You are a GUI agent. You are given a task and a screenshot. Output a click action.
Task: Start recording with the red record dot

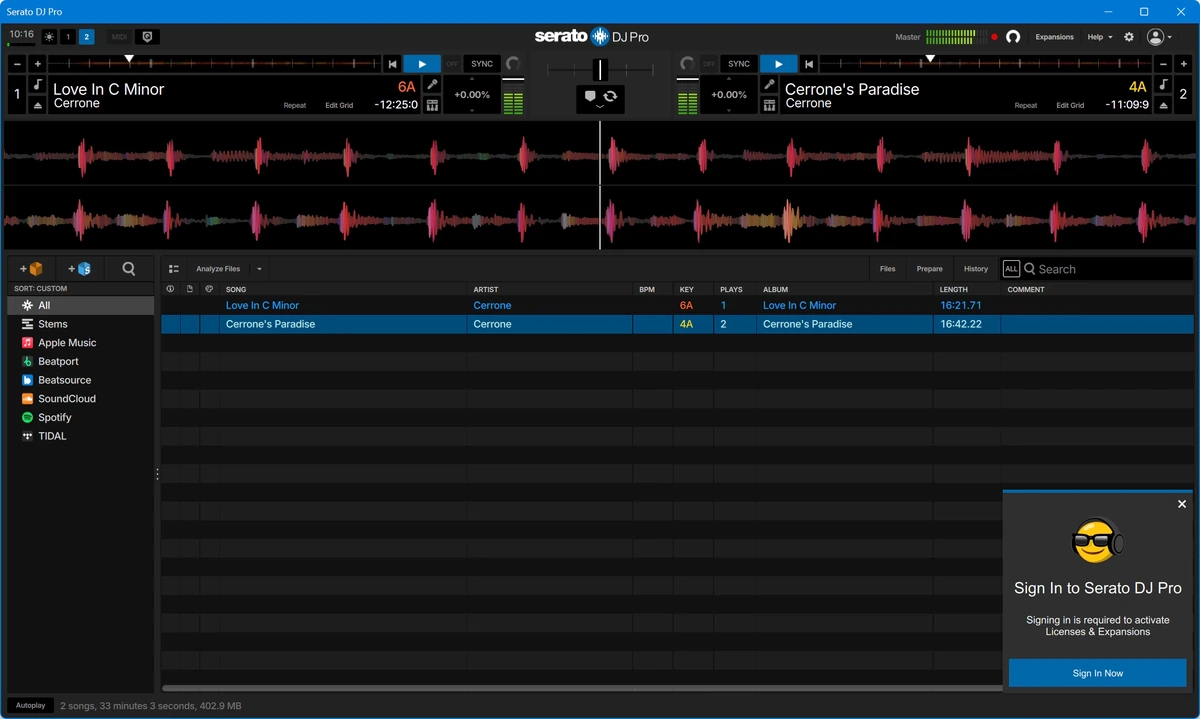point(994,37)
